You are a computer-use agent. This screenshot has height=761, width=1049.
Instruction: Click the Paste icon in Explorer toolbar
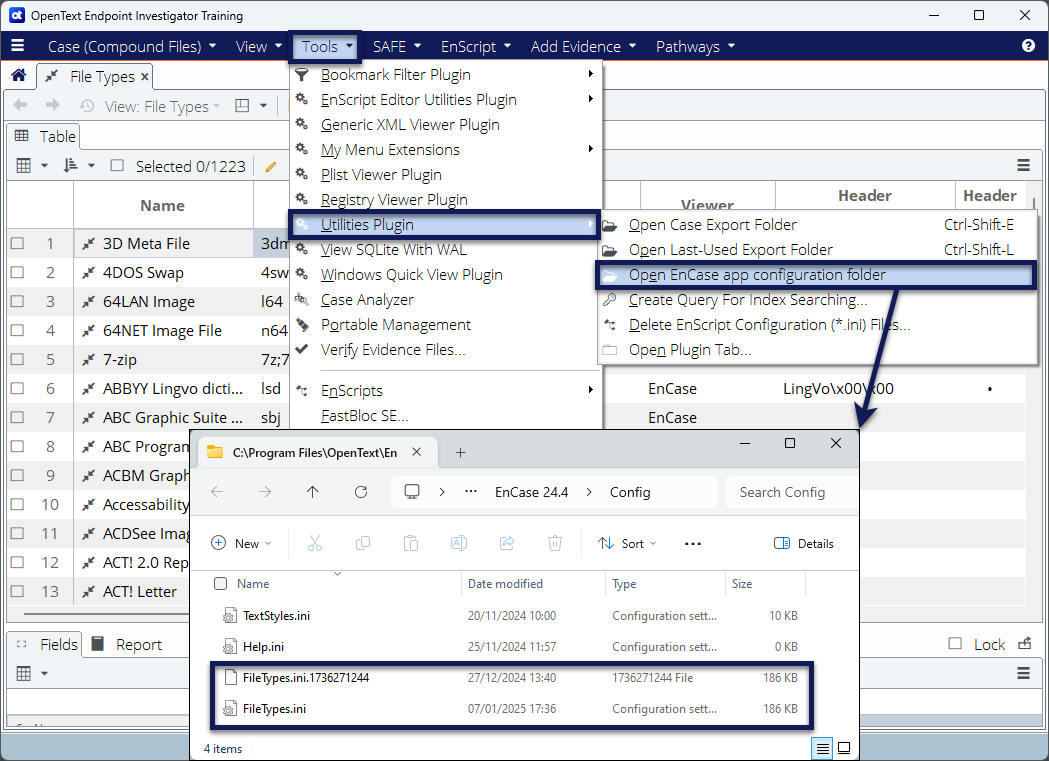411,544
